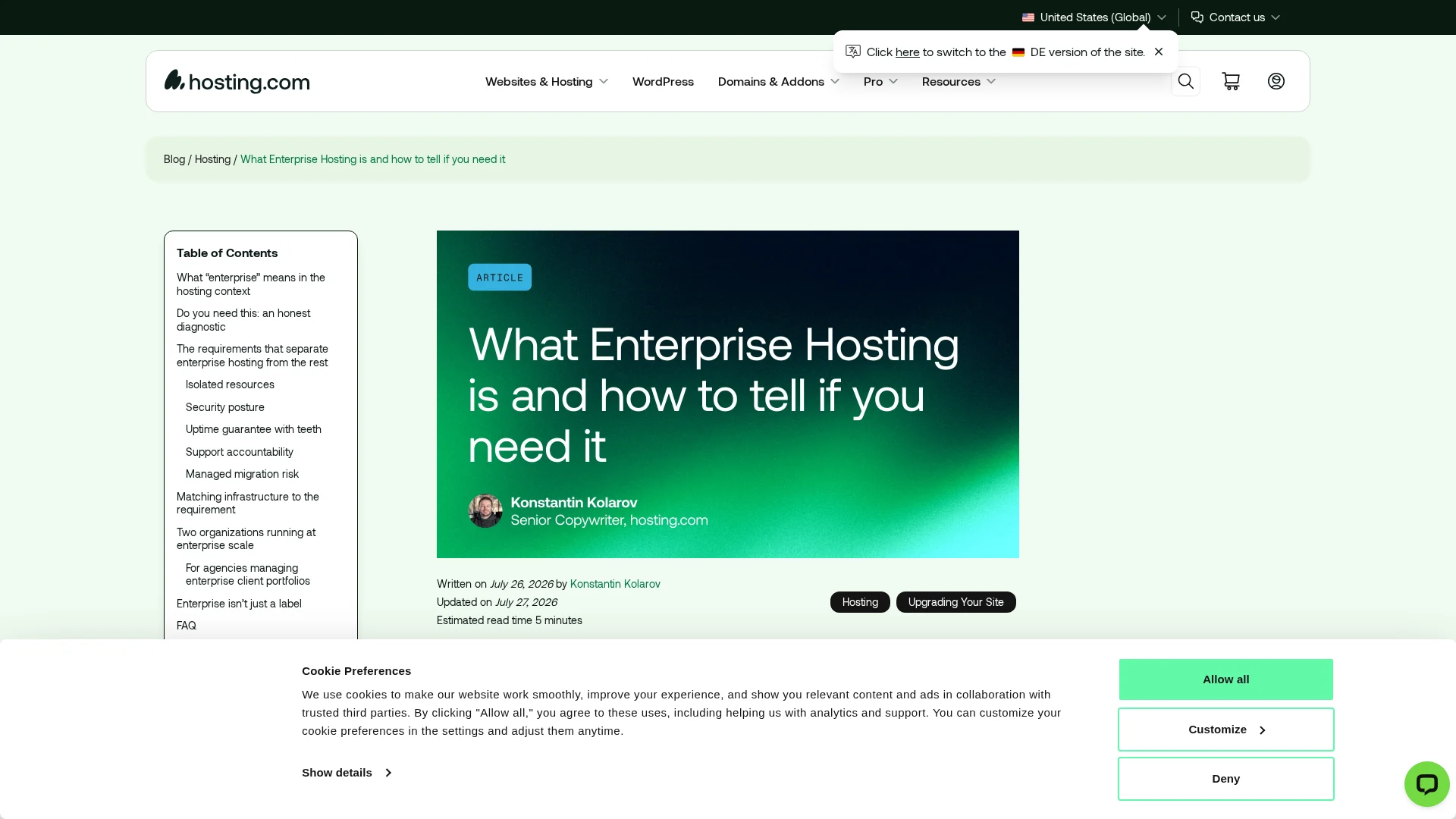
Task: Click the Upgrading Your Site tag pill
Action: point(955,602)
